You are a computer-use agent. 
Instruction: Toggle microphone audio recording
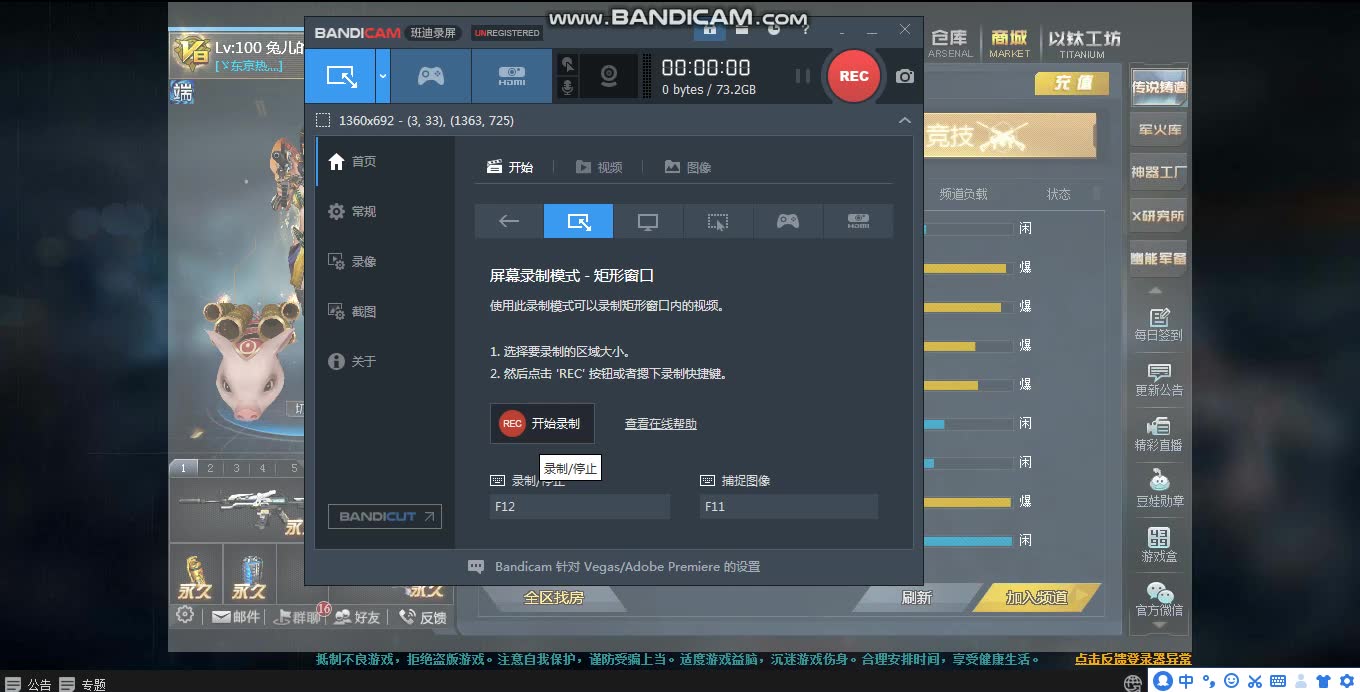click(567, 89)
